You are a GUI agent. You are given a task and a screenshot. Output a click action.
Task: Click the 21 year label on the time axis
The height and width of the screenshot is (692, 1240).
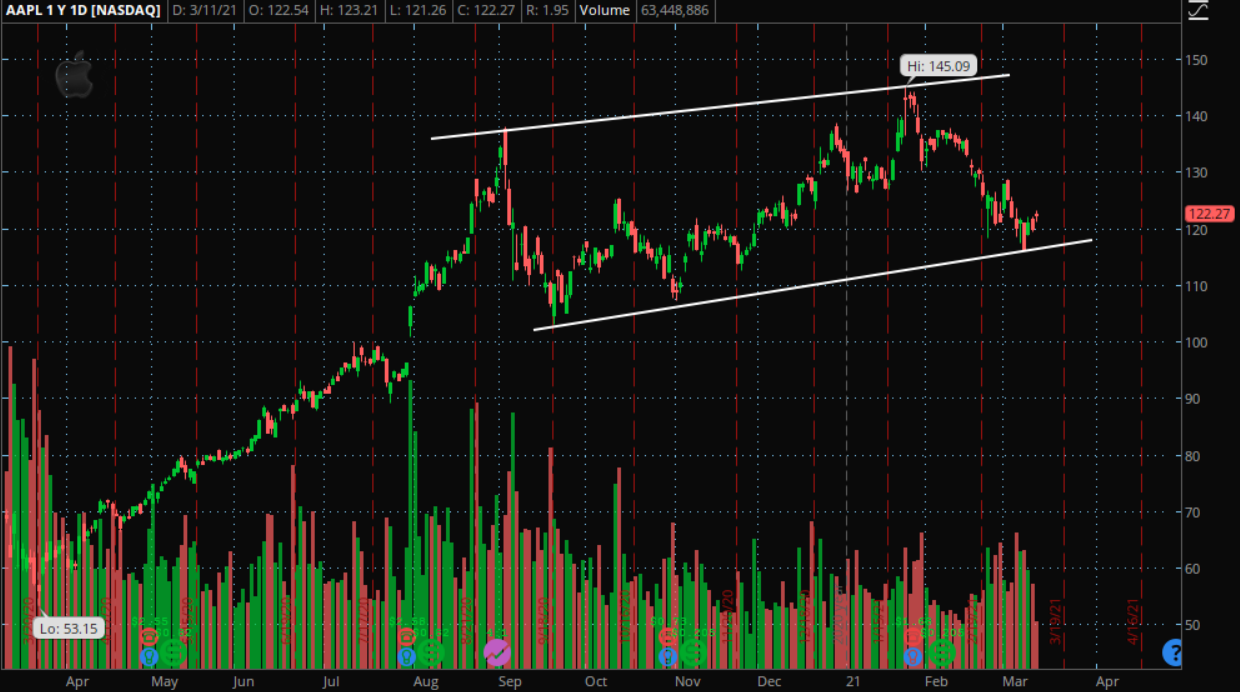coord(853,681)
